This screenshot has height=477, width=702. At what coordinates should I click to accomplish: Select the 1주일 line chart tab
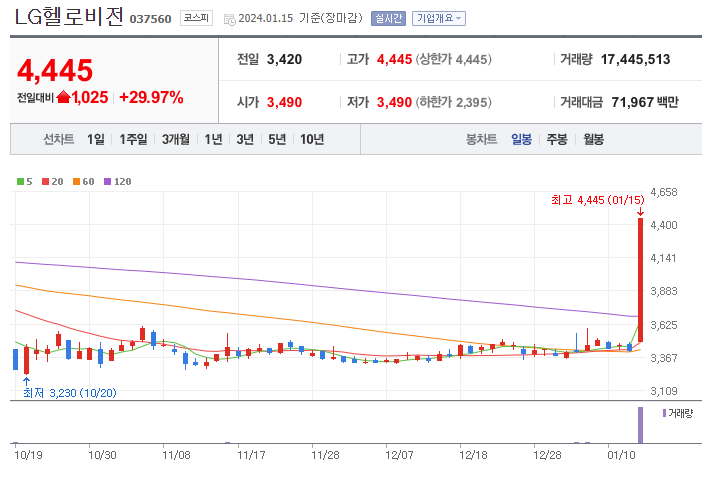pos(133,139)
